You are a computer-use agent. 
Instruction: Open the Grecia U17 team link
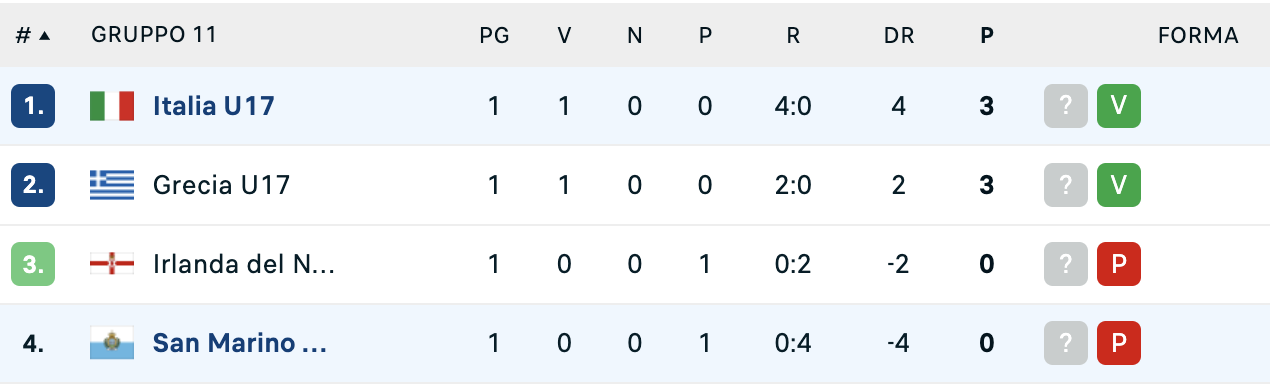click(x=221, y=185)
